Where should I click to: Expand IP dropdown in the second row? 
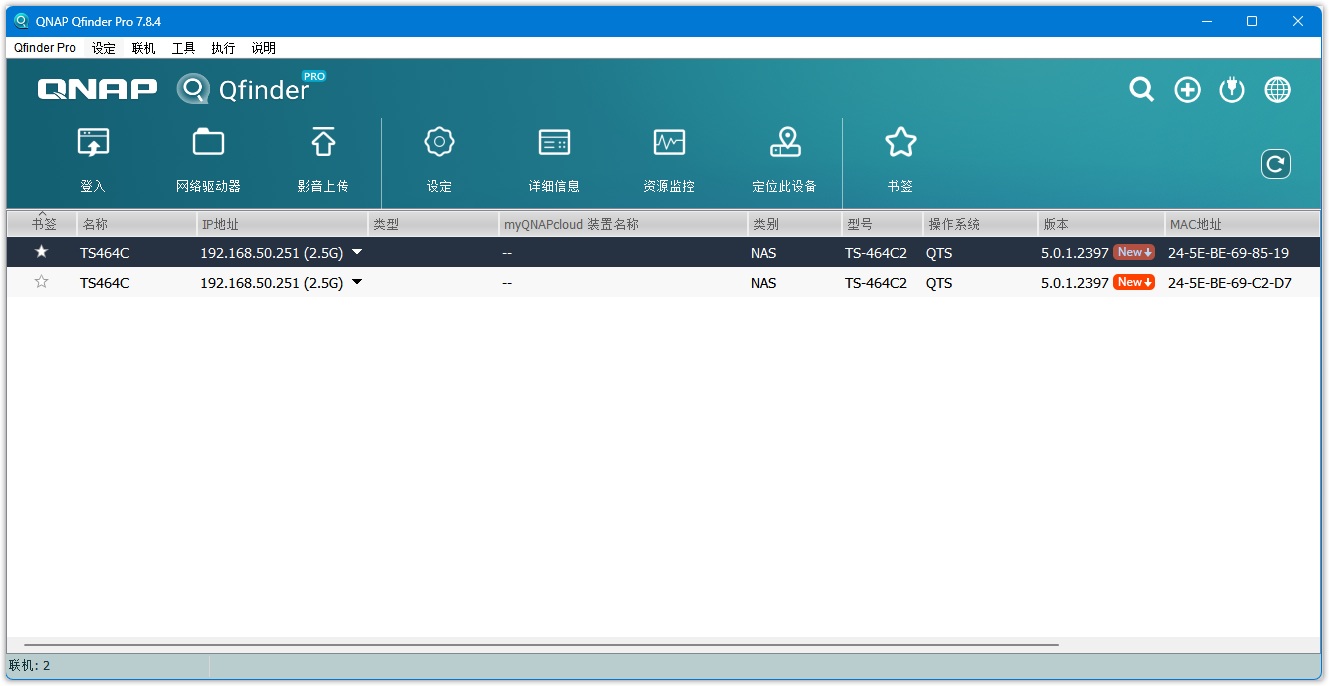357,283
